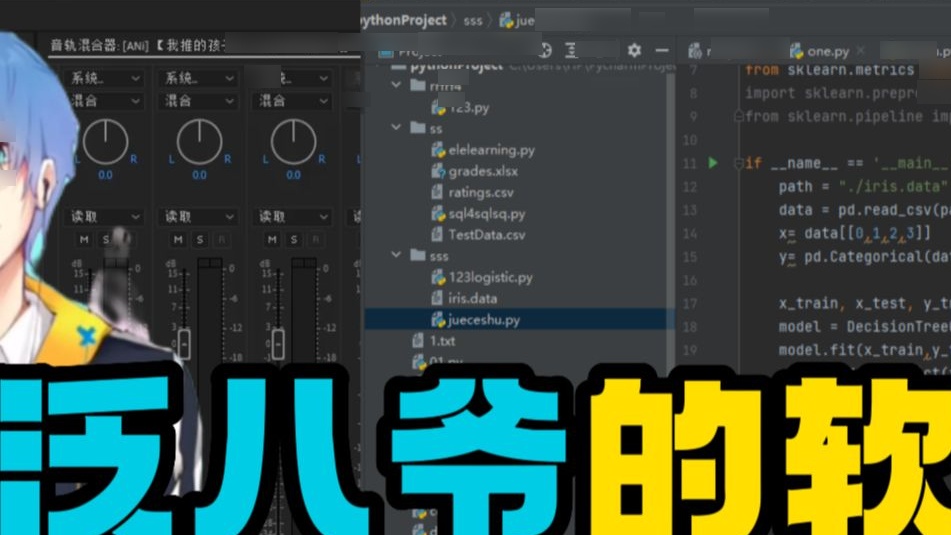This screenshot has height=535, width=951.
Task: Click the 音轨混合器 panel tab
Action: tap(138, 45)
